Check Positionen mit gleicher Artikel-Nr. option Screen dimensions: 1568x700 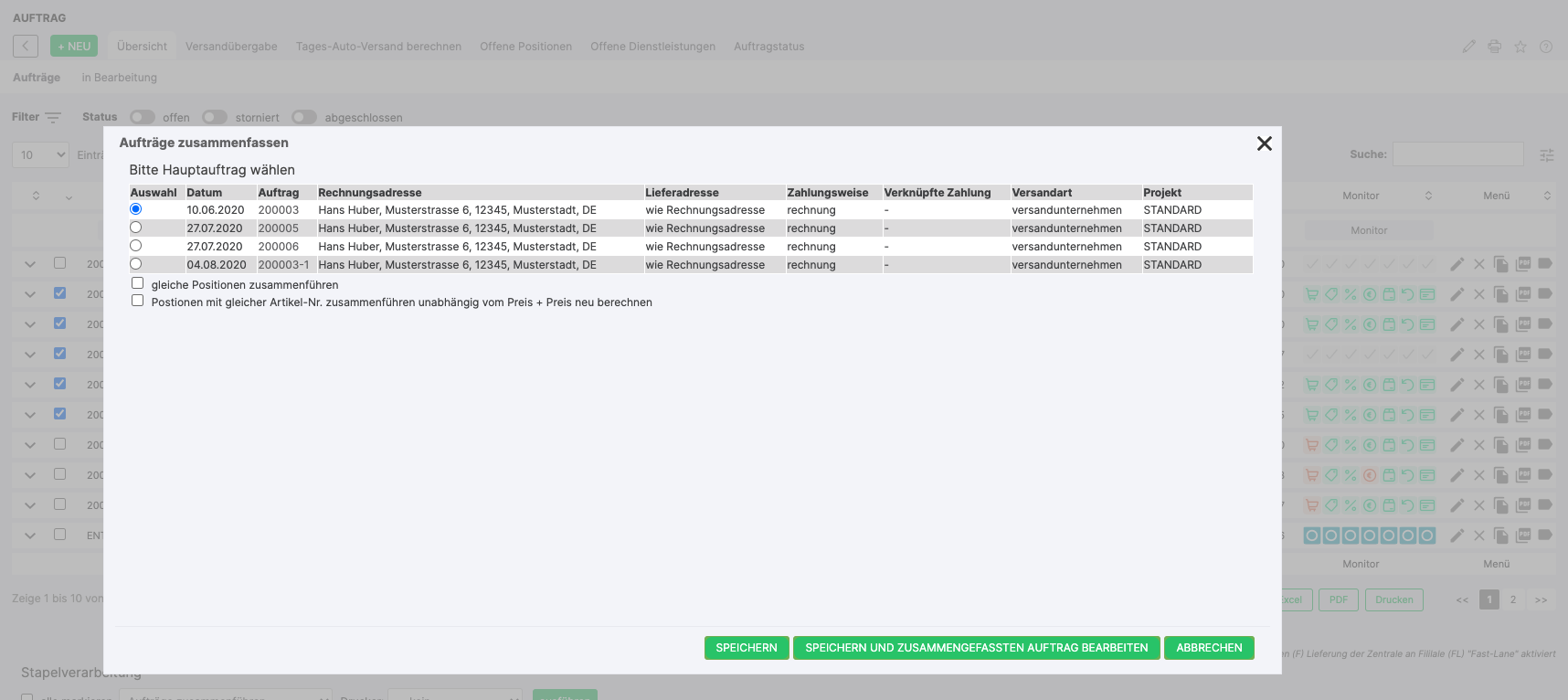[138, 301]
